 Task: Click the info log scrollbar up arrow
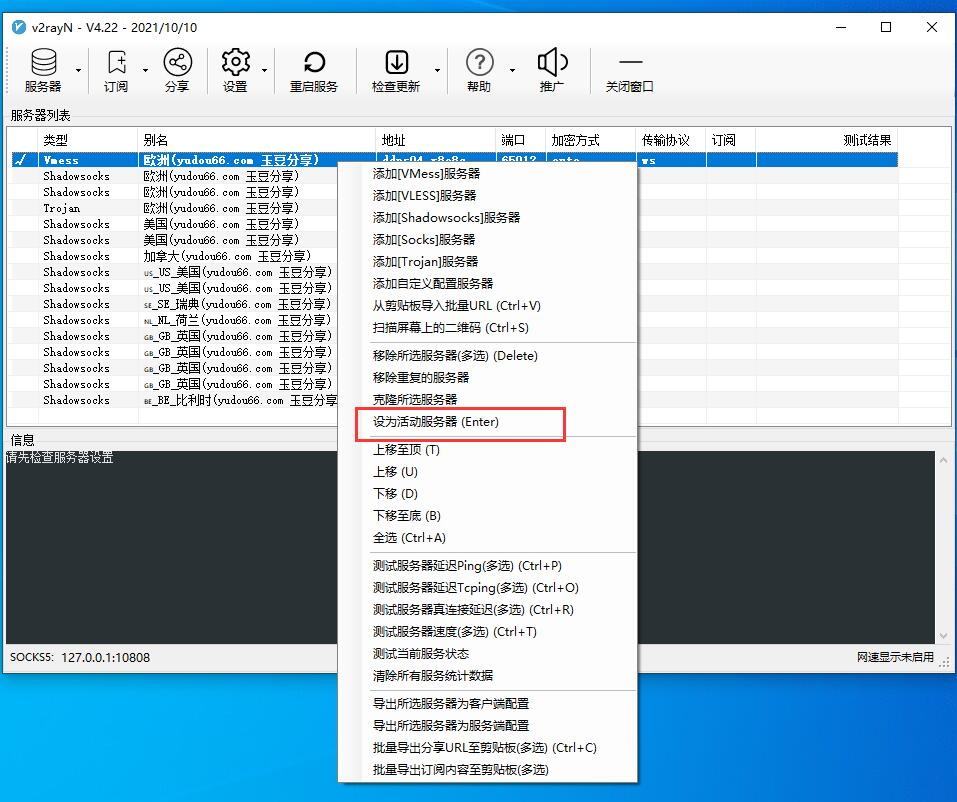click(944, 460)
